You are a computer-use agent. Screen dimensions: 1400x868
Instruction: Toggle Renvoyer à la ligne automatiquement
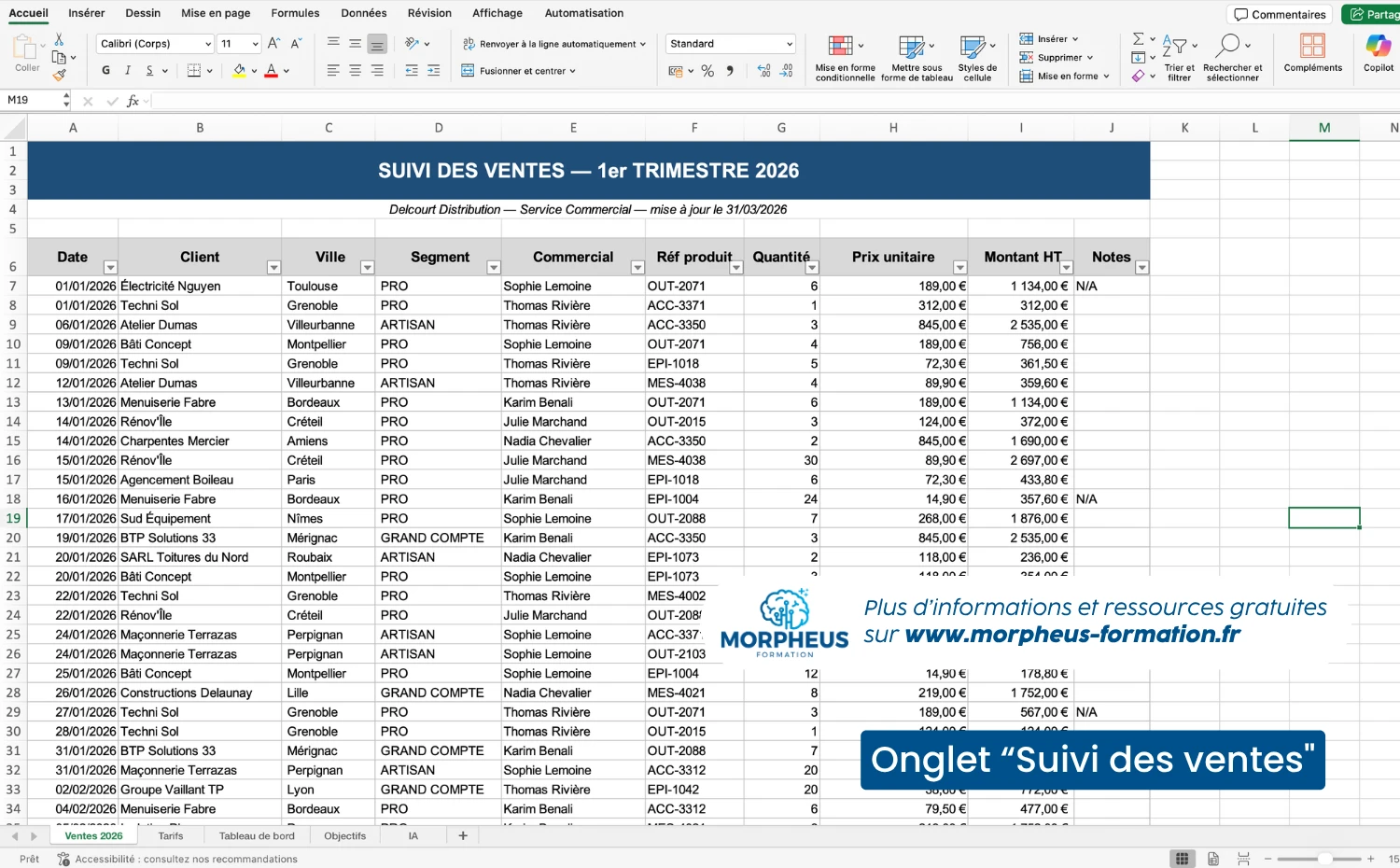point(554,44)
